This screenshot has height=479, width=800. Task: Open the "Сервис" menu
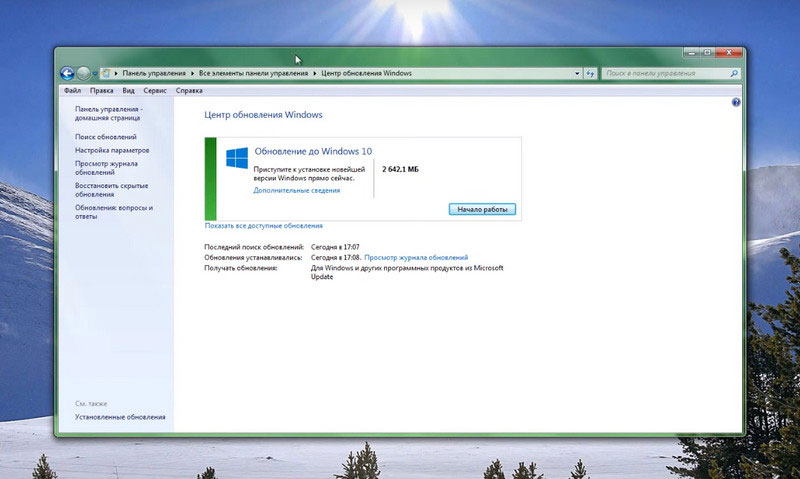pos(155,90)
